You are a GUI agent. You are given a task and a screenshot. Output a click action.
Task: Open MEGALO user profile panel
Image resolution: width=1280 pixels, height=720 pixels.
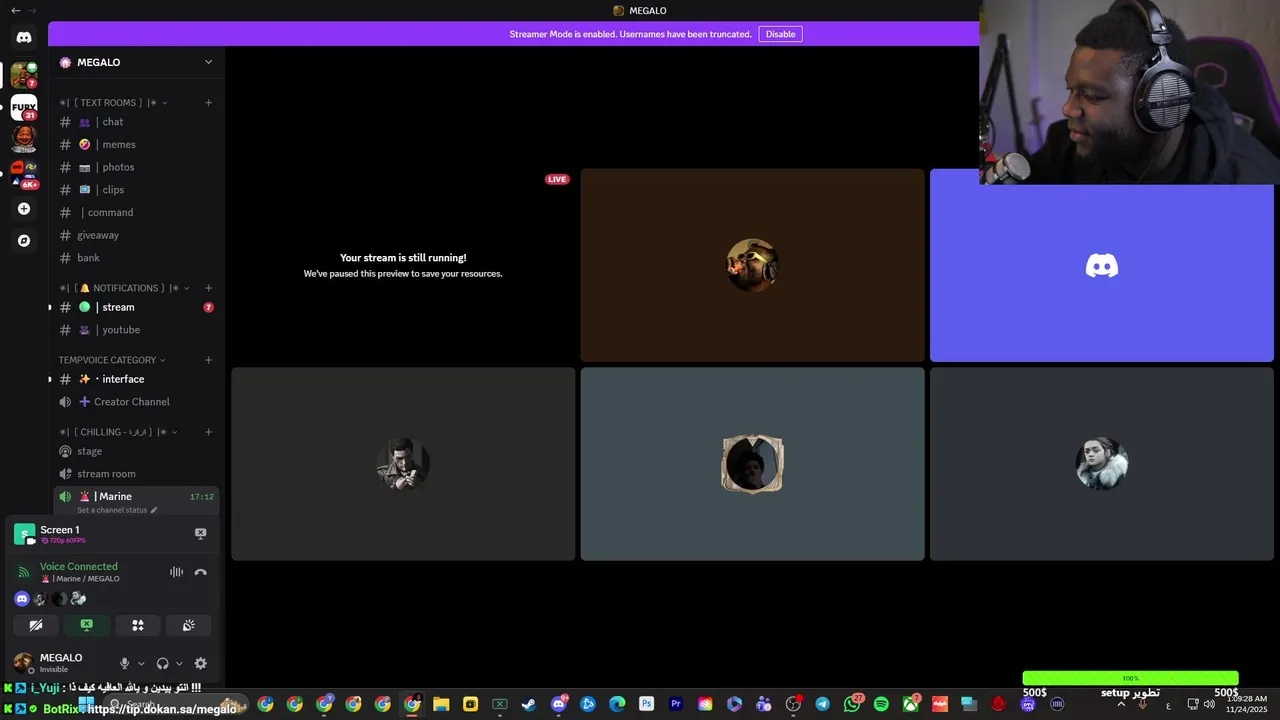[60, 663]
